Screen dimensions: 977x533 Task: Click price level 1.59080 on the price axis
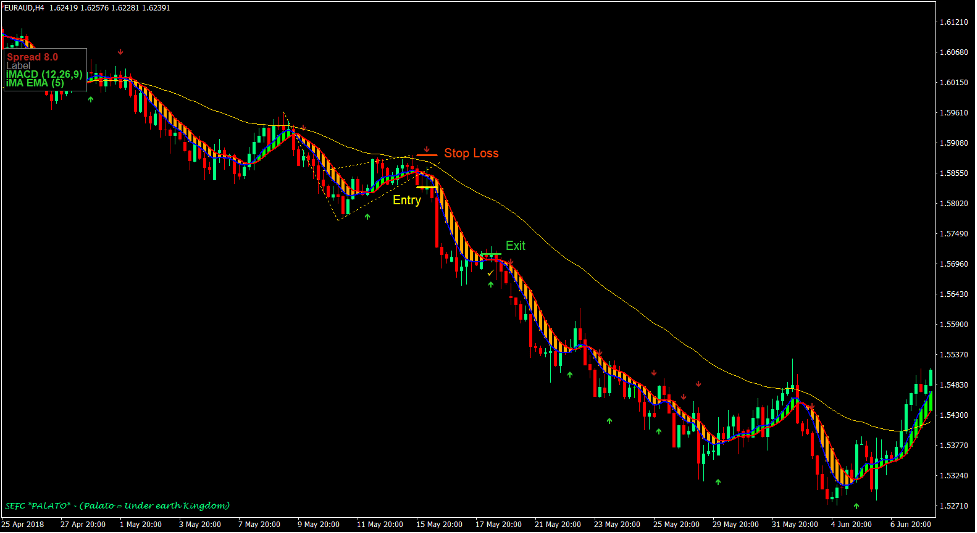click(953, 143)
